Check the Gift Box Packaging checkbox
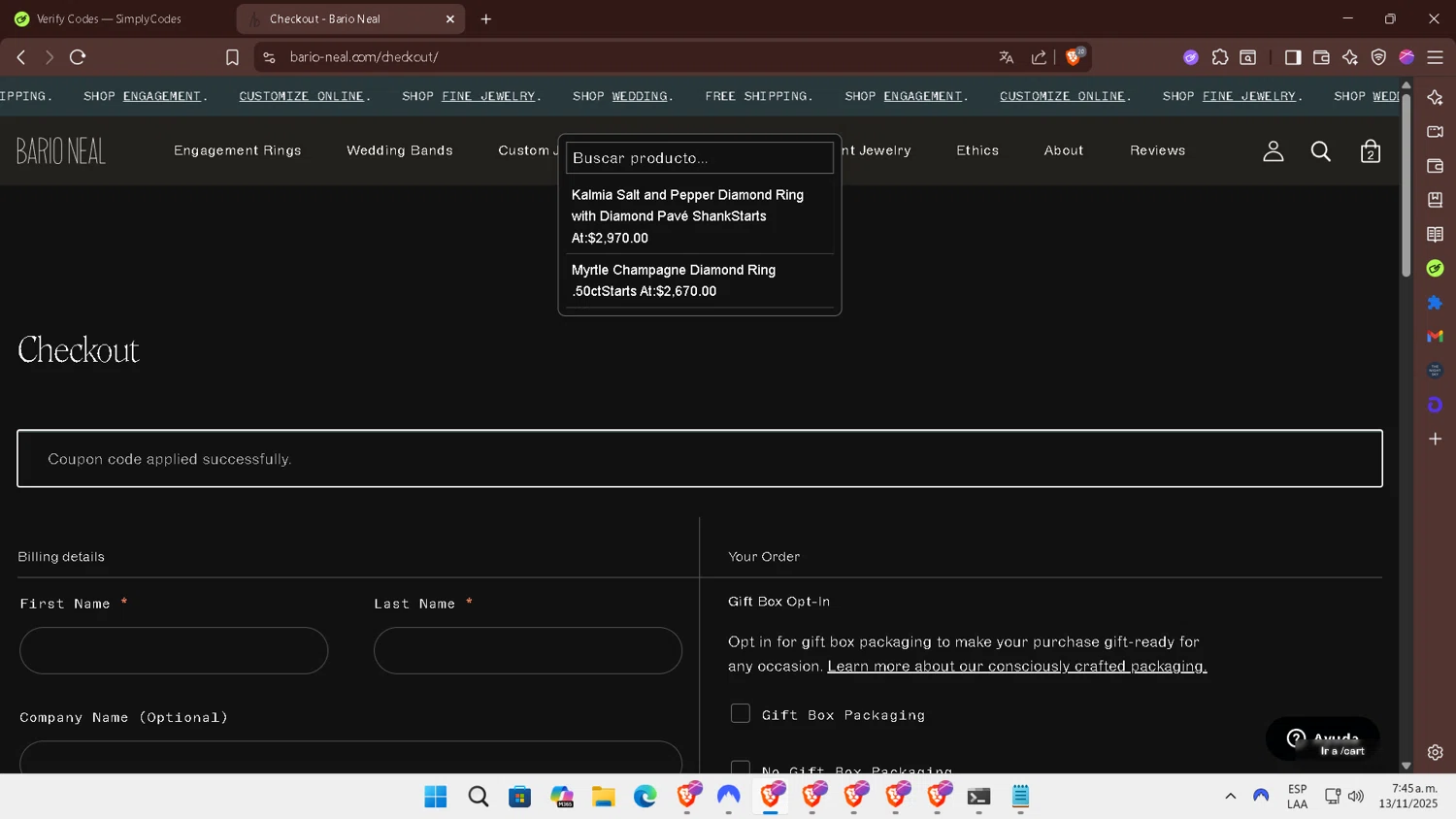 (x=741, y=713)
